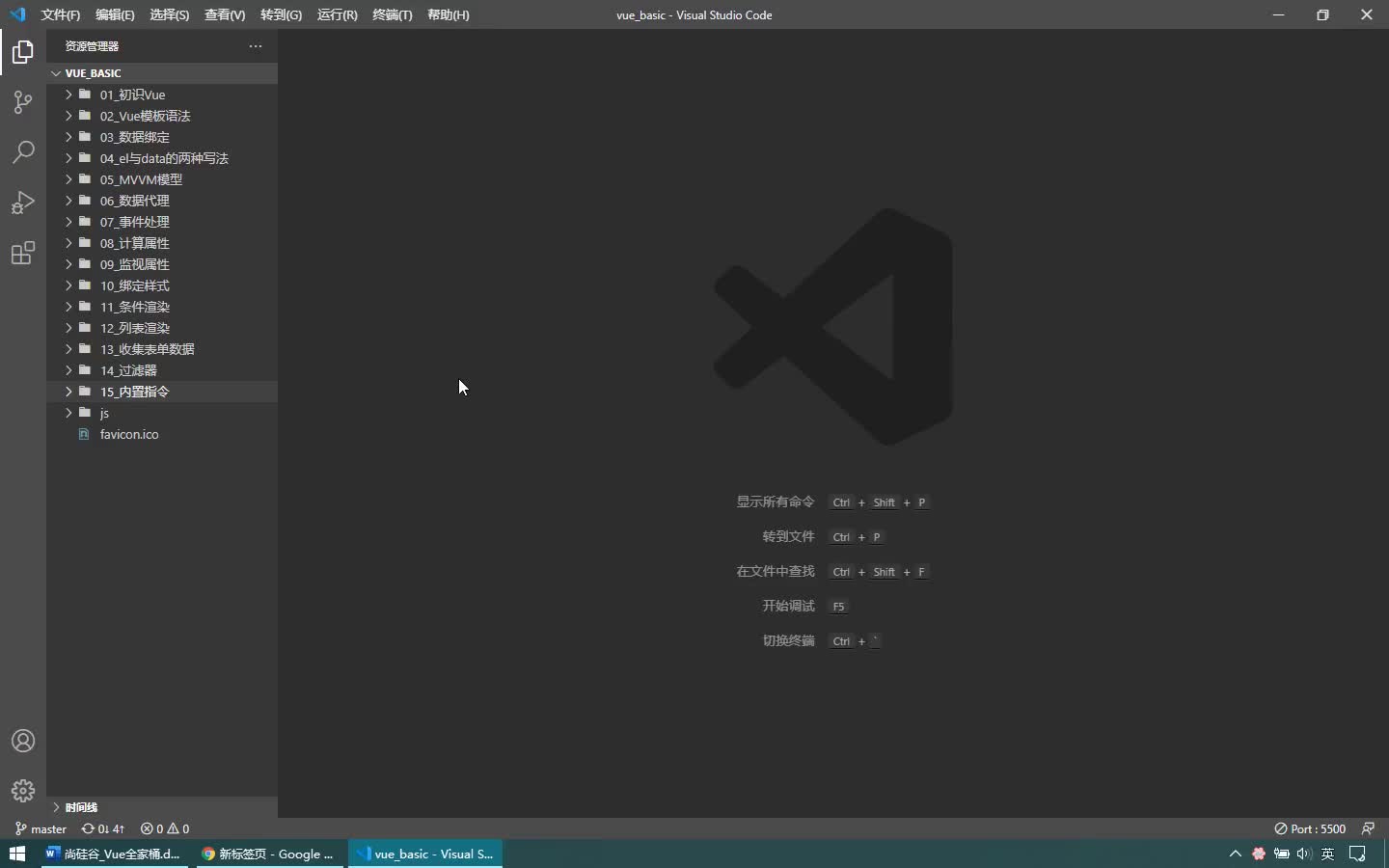
Task: Open the 帮助(H) menu
Action: point(449,15)
